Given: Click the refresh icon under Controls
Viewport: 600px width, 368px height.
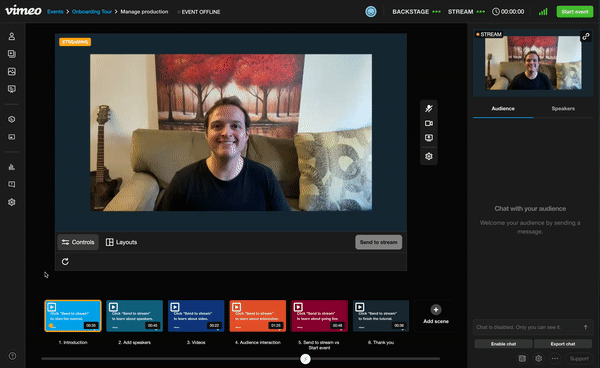Looking at the screenshot, I should pos(65,261).
